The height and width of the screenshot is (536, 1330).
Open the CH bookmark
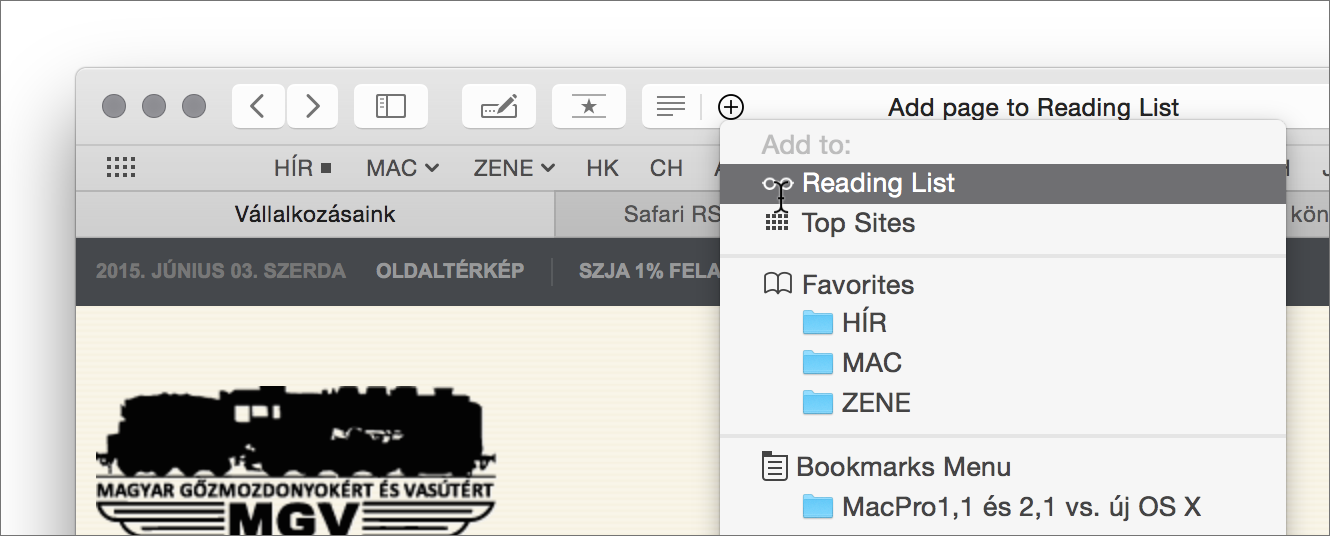point(666,168)
